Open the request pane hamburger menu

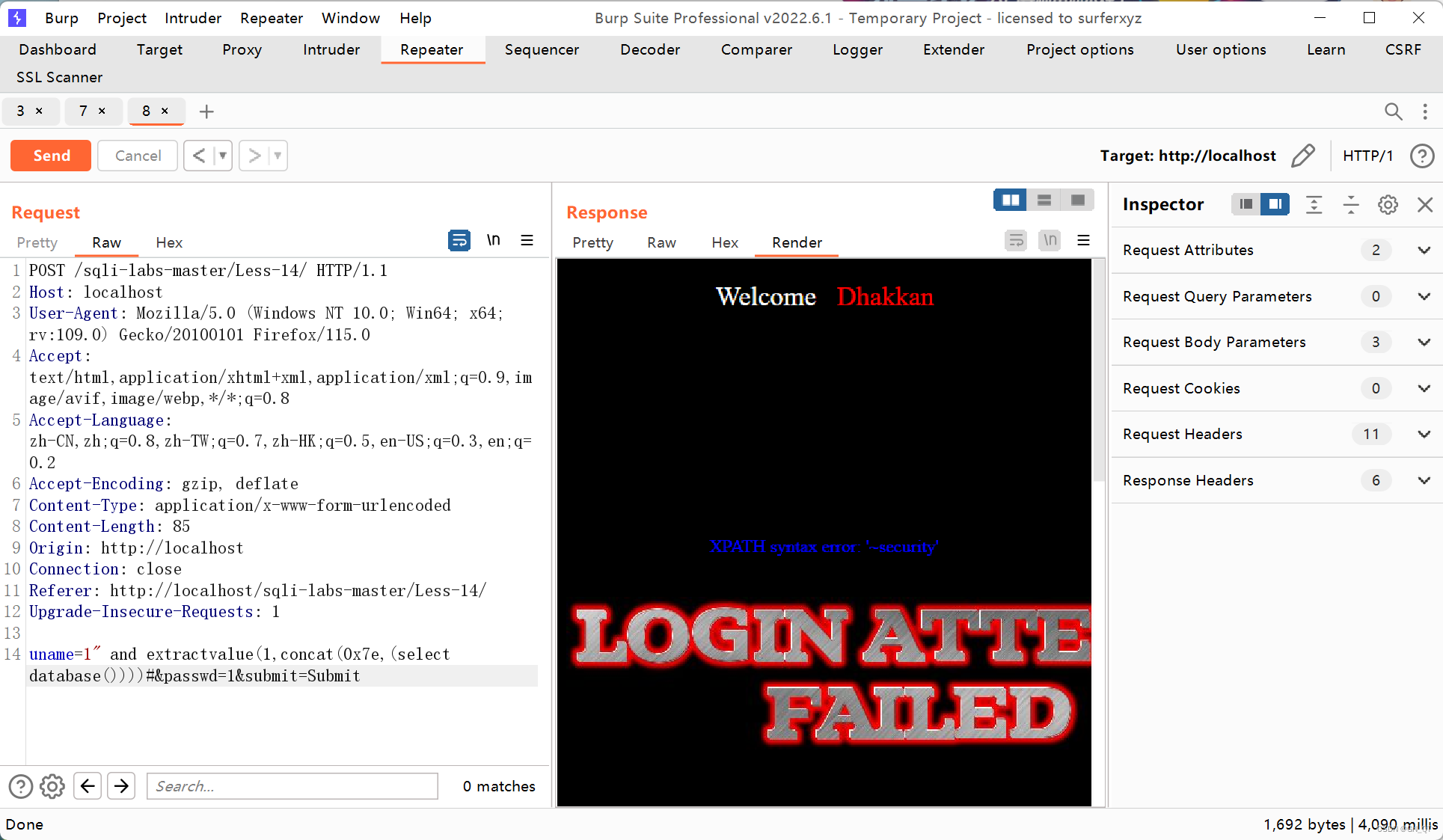(x=527, y=240)
